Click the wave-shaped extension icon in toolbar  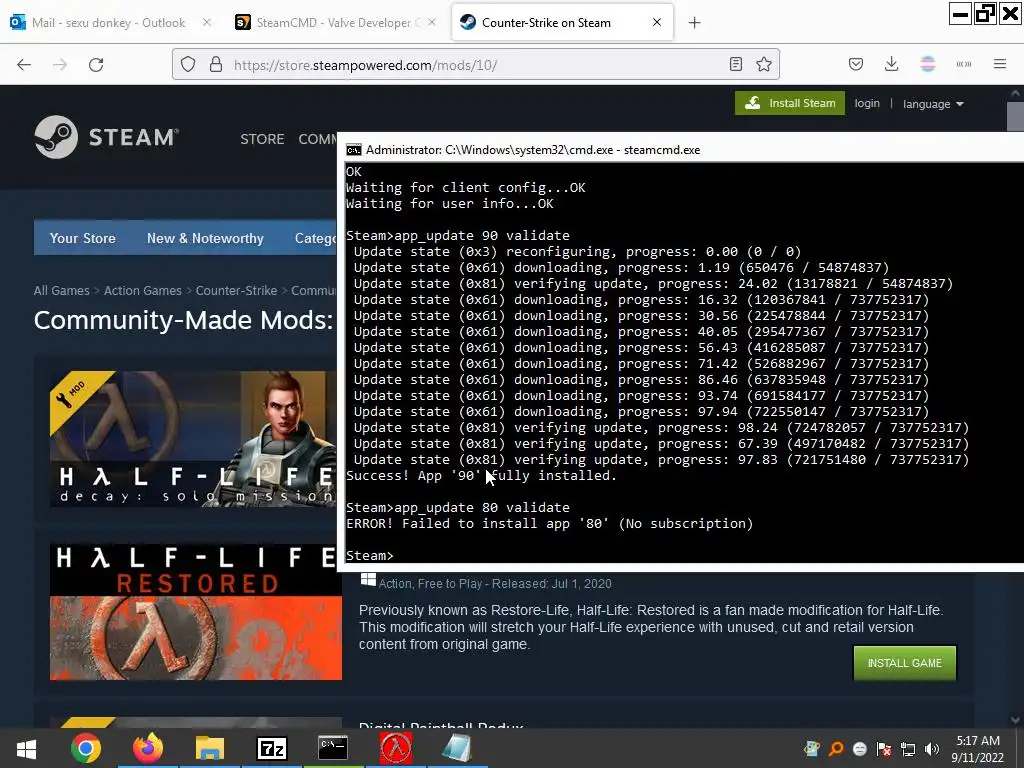[x=963, y=64]
